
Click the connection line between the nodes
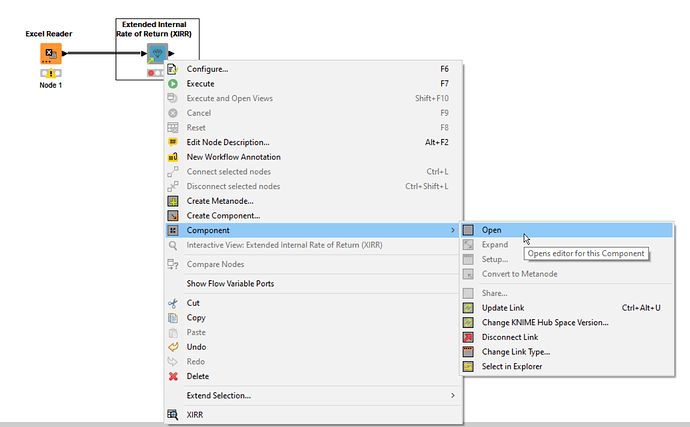[104, 53]
